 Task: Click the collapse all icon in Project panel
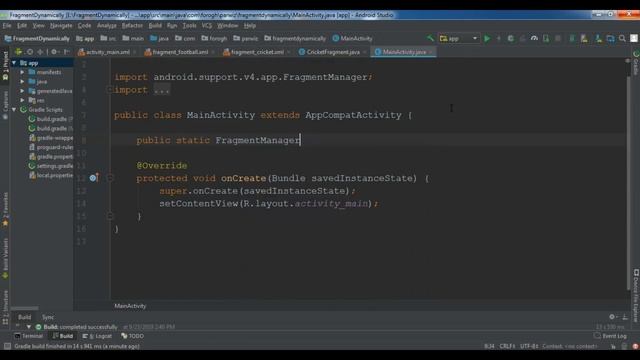pos(40,52)
